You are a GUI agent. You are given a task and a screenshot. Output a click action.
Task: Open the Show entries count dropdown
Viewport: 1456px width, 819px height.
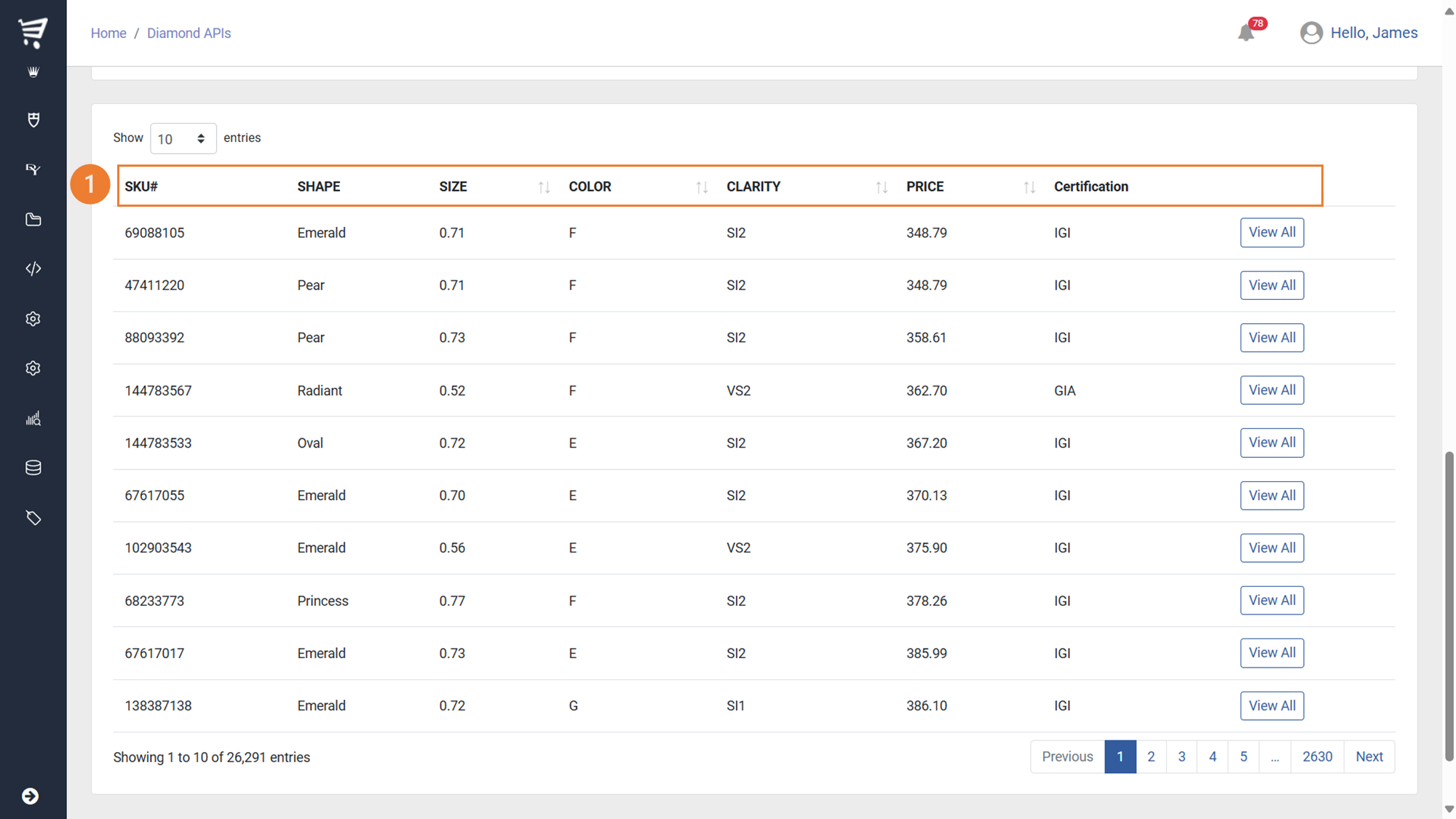click(x=182, y=138)
